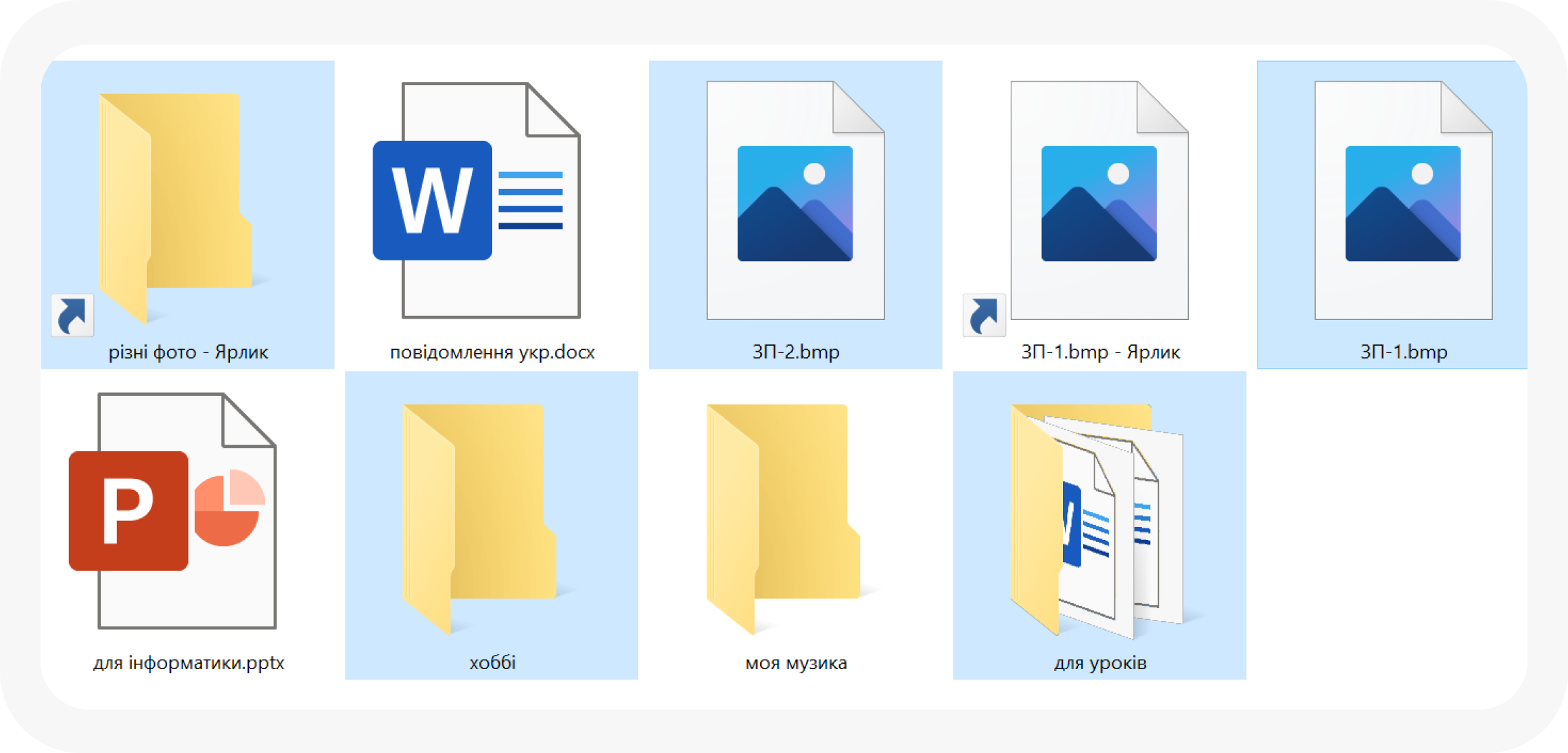Click the моя музика folder icon

pos(782,518)
